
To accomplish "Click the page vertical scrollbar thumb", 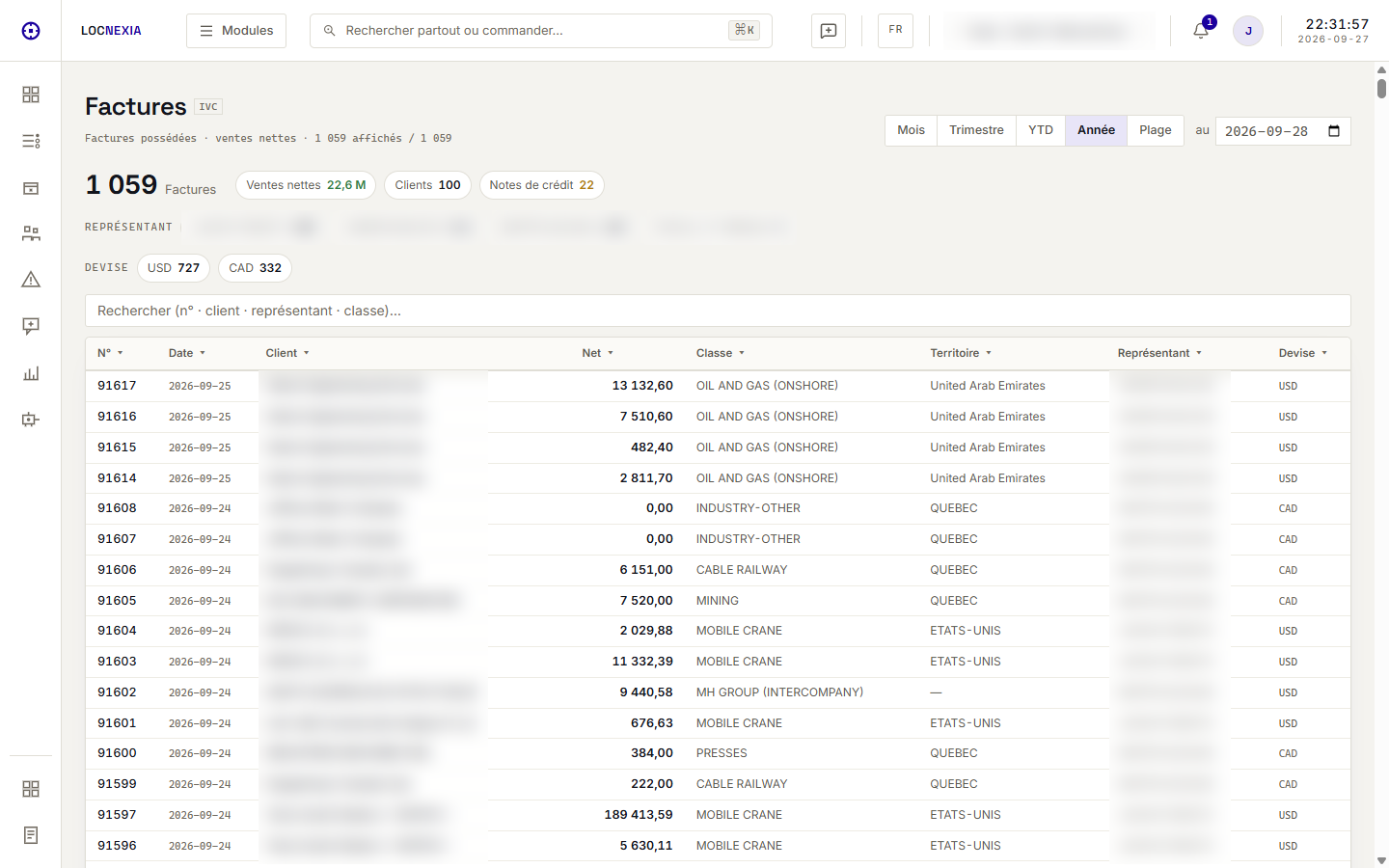I will coord(1381,89).
